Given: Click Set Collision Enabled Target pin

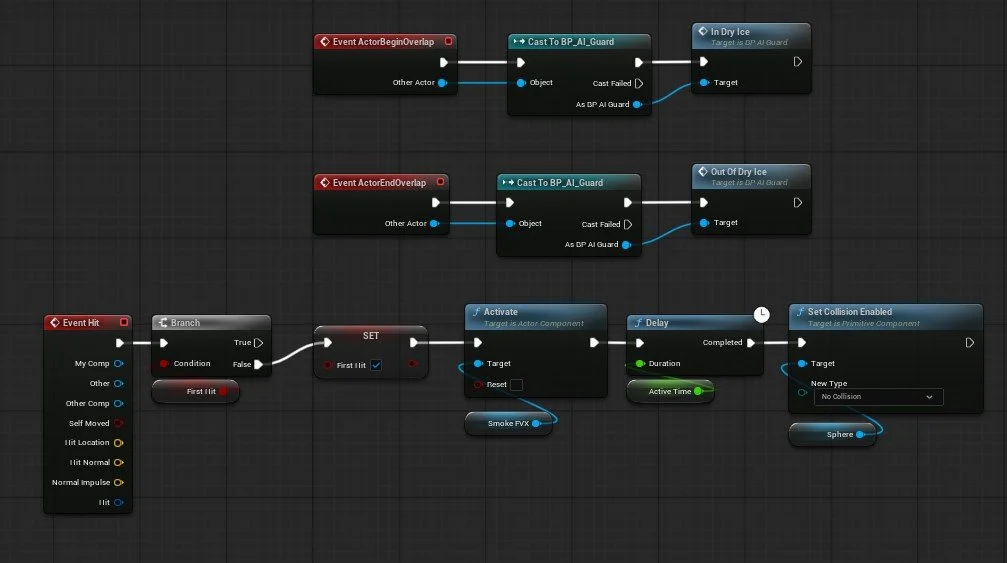Looking at the screenshot, I should [x=802, y=363].
